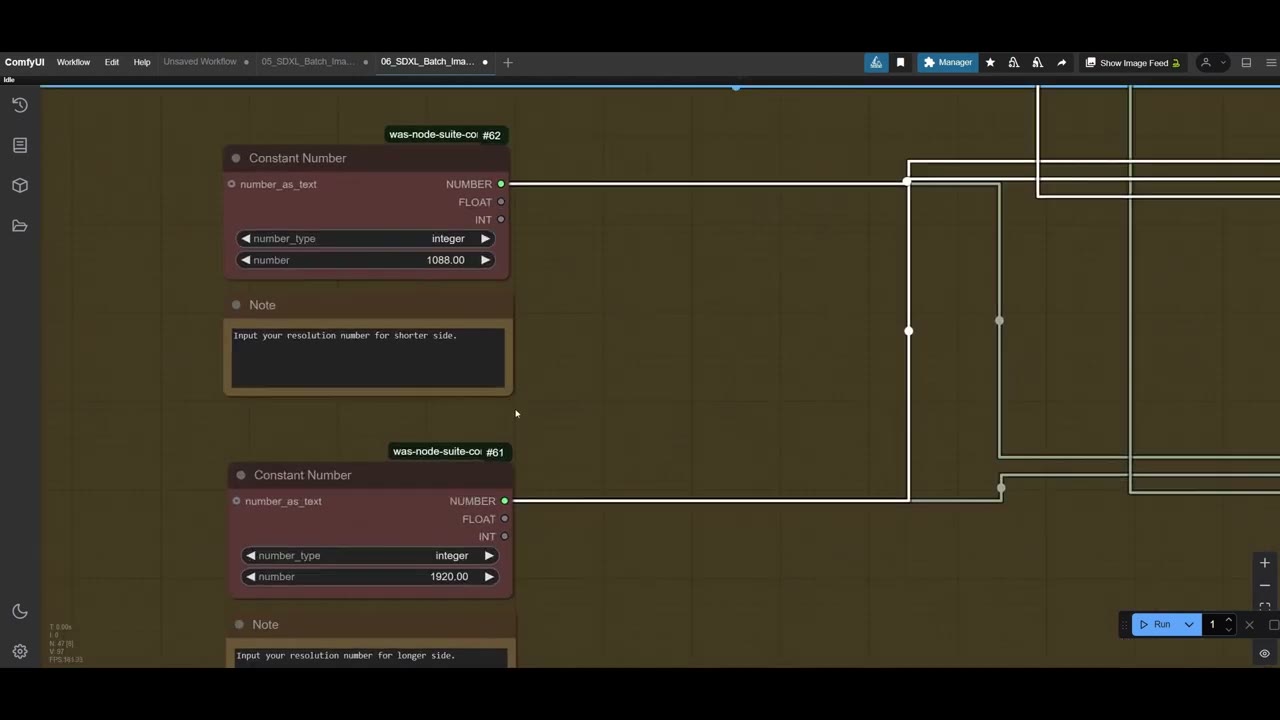Image resolution: width=1280 pixels, height=720 pixels.
Task: Toggle number_as_text input on node #62
Action: coord(231,184)
